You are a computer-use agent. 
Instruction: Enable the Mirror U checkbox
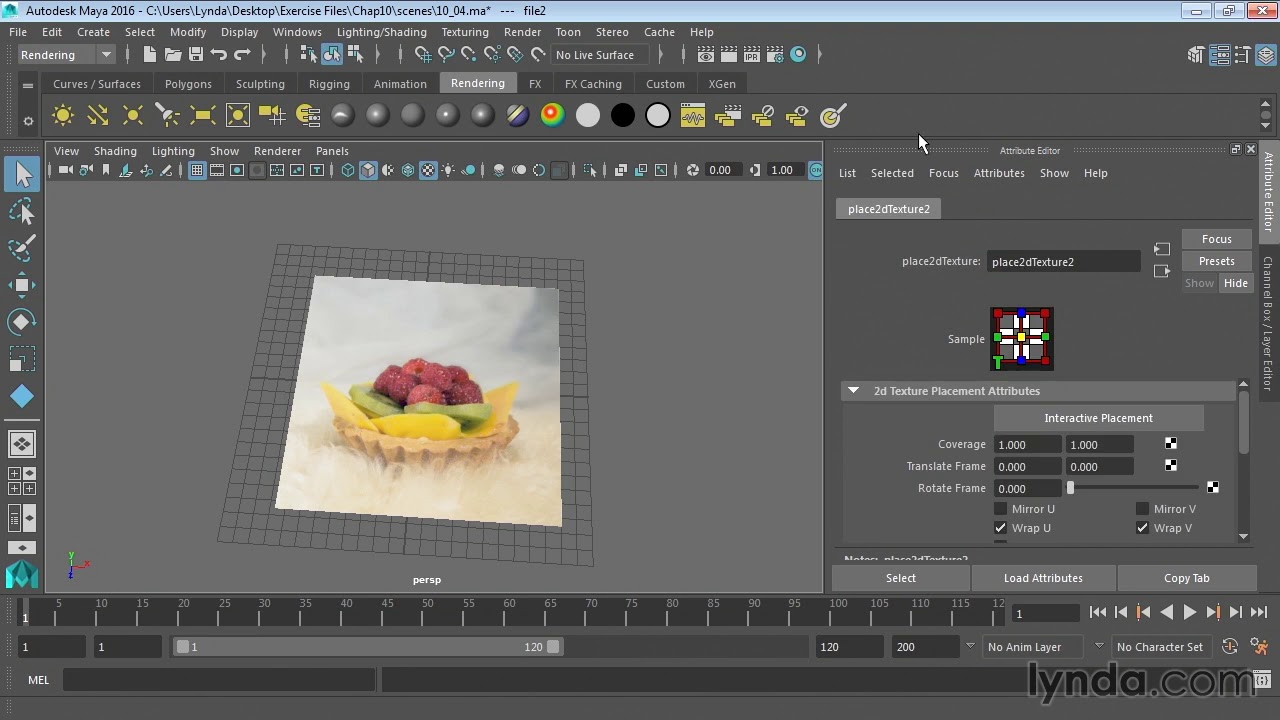pyautogui.click(x=1000, y=509)
